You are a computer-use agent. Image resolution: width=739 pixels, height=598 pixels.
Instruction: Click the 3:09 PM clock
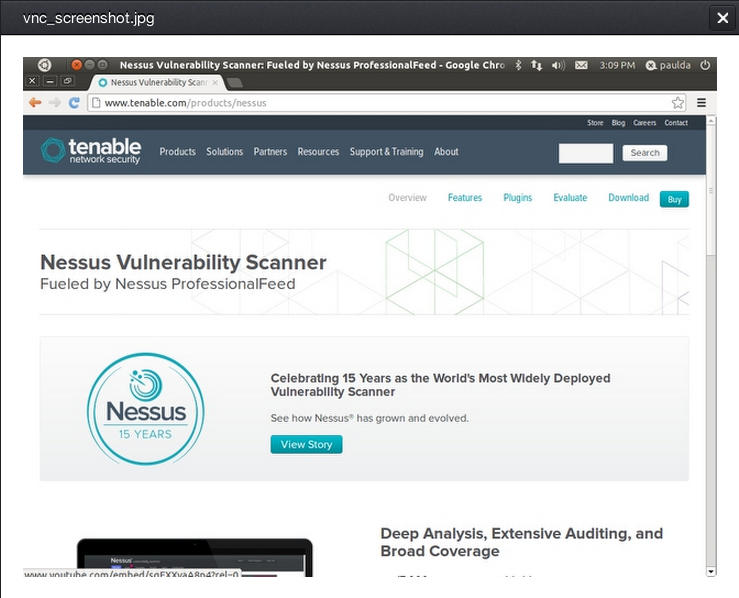pyautogui.click(x=617, y=65)
